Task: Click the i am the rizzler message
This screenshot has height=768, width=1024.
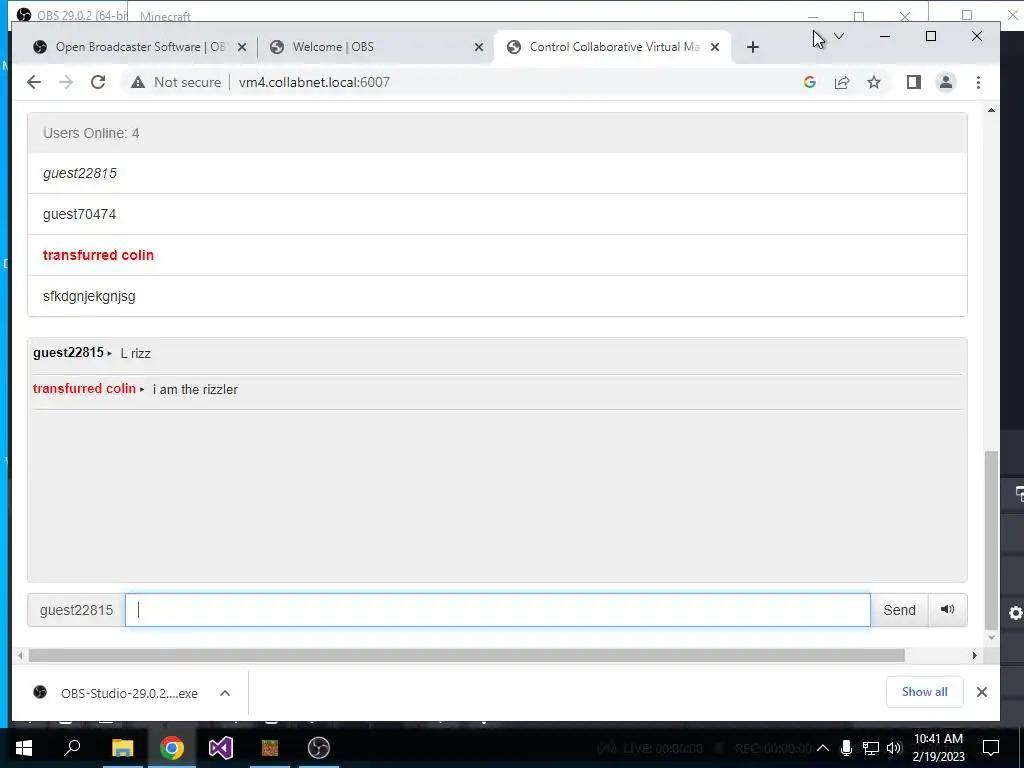Action: [195, 389]
